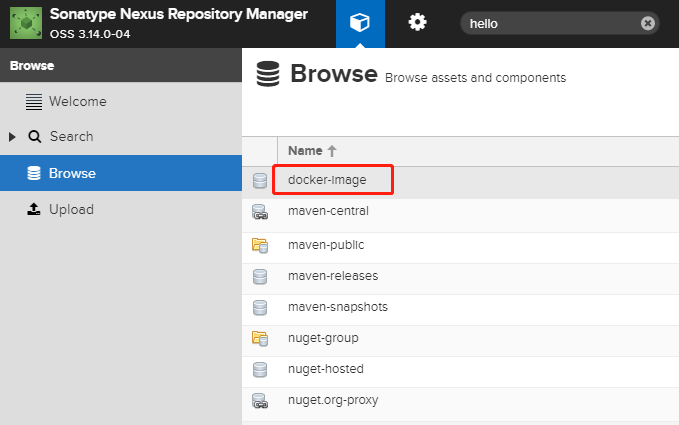This screenshot has width=679, height=425.
Task: Click the upload arrow icon
Action: (x=34, y=209)
